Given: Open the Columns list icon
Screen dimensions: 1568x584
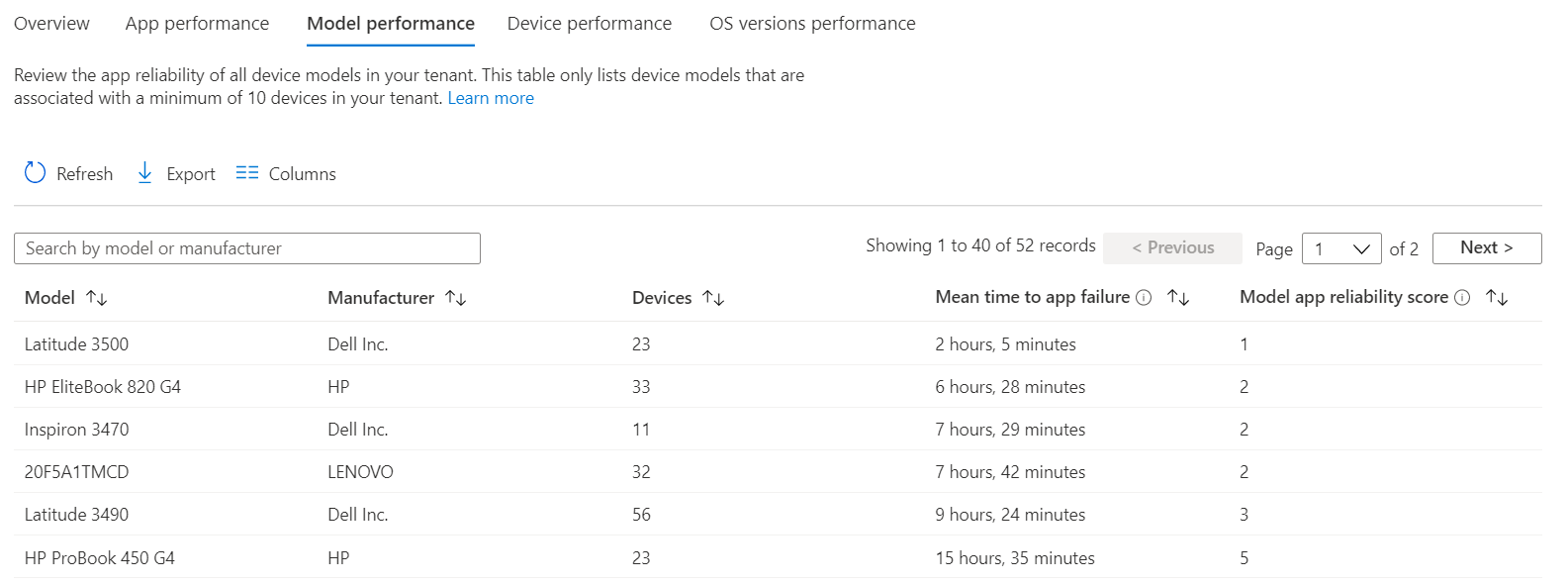Looking at the screenshot, I should [247, 173].
